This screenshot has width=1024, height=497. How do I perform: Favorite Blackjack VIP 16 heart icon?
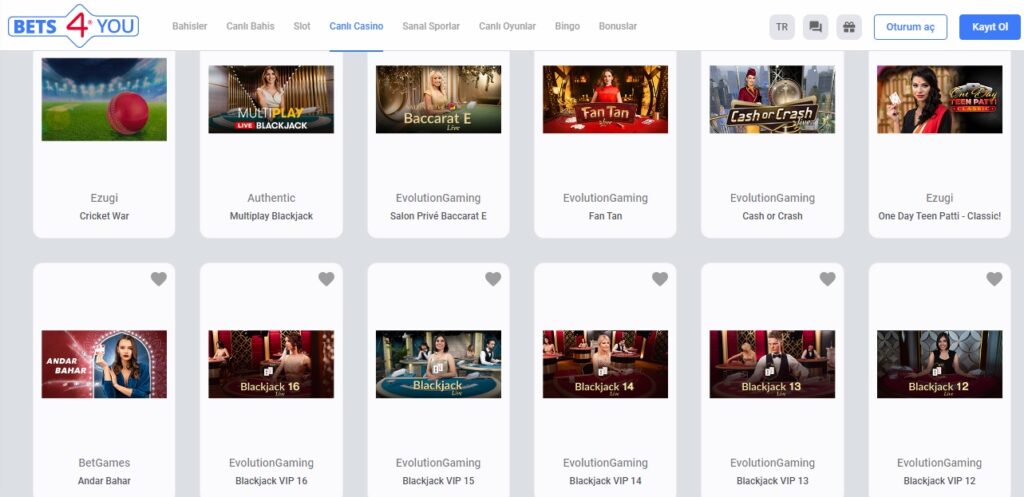pos(326,279)
